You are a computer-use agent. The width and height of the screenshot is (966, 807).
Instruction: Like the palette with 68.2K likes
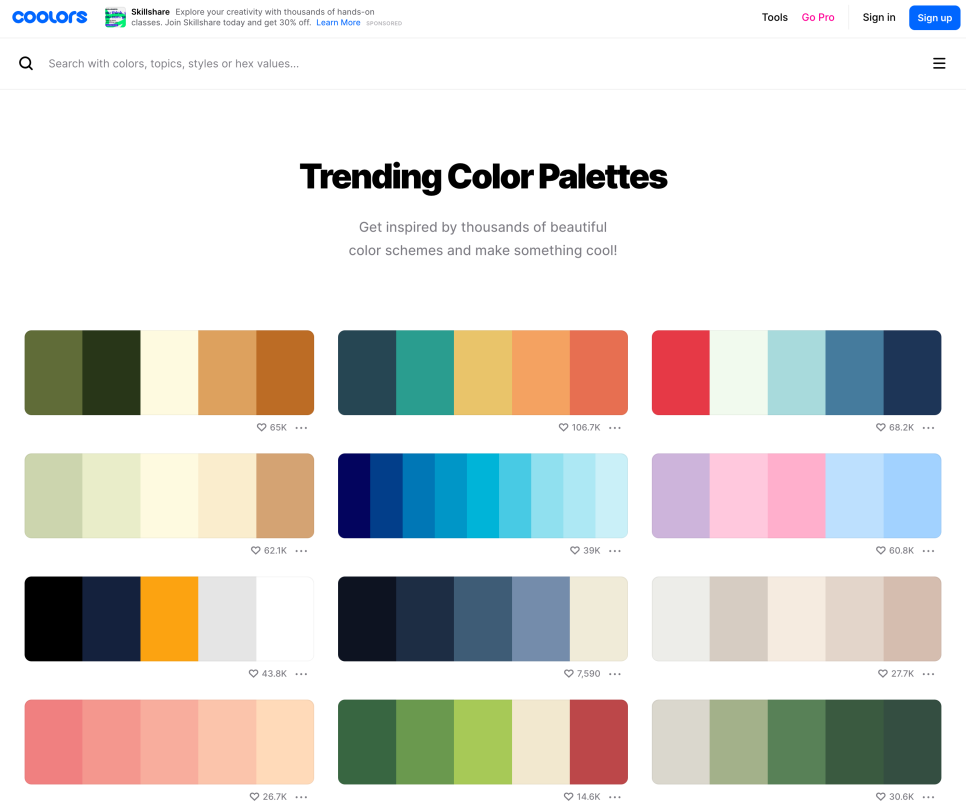pos(880,428)
